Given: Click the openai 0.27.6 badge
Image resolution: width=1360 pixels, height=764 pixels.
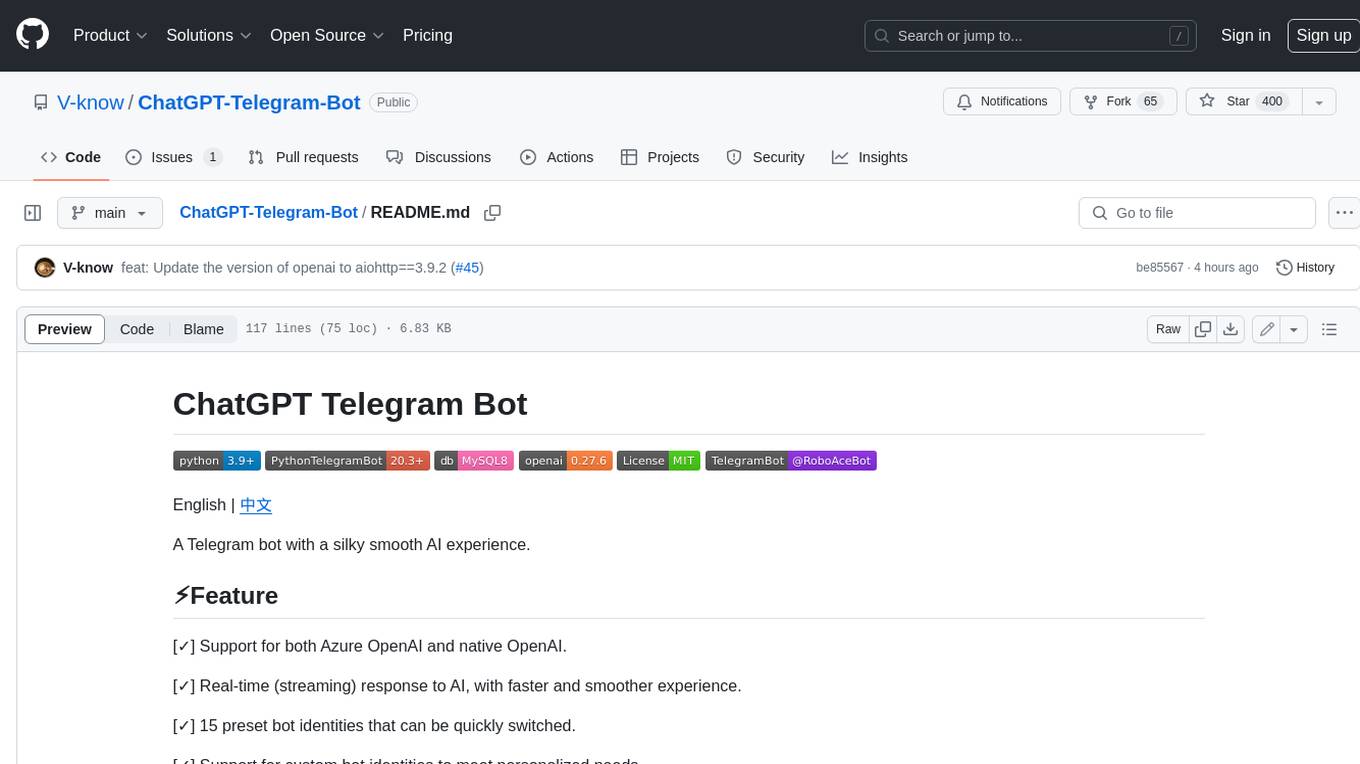Looking at the screenshot, I should coord(565,461).
